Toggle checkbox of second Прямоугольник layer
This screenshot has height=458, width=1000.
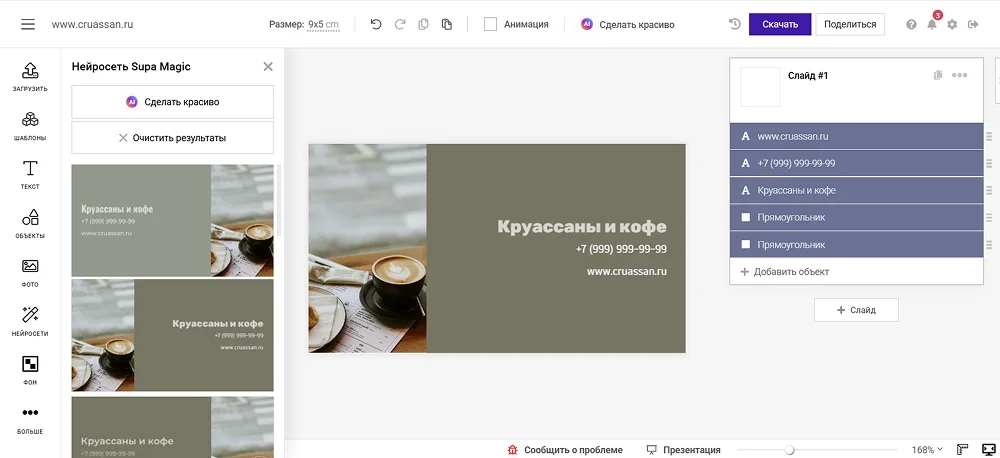pyautogui.click(x=746, y=244)
